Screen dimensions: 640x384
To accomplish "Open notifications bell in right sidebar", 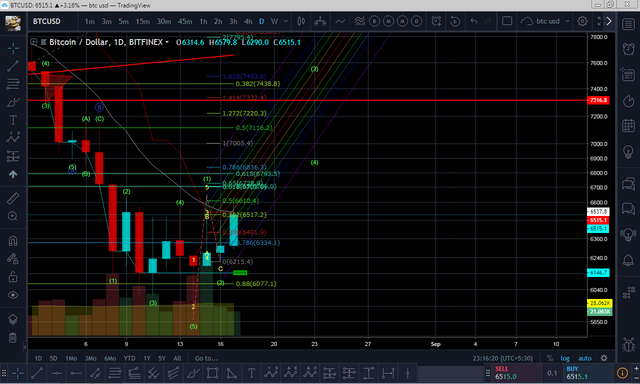I will (x=628, y=260).
